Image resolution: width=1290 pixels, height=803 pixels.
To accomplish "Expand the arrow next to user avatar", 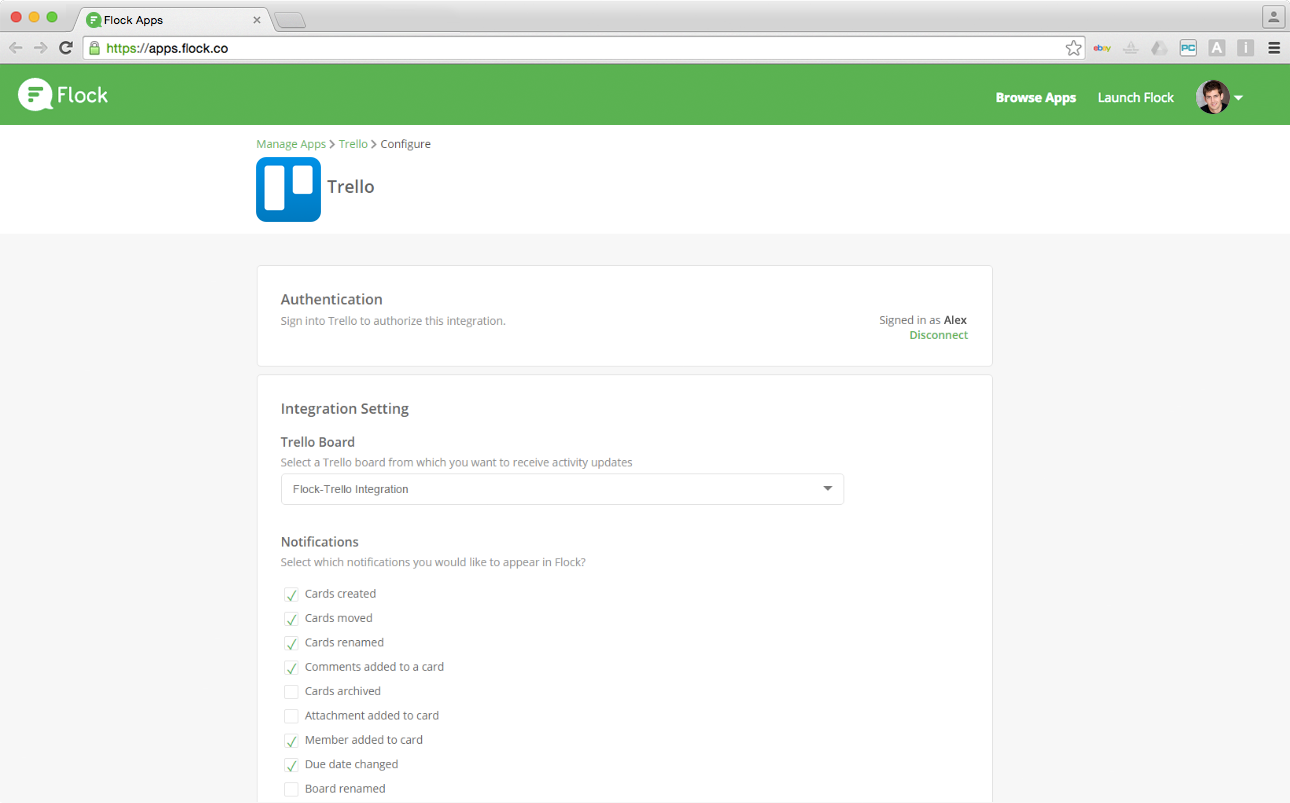I will click(x=1239, y=98).
